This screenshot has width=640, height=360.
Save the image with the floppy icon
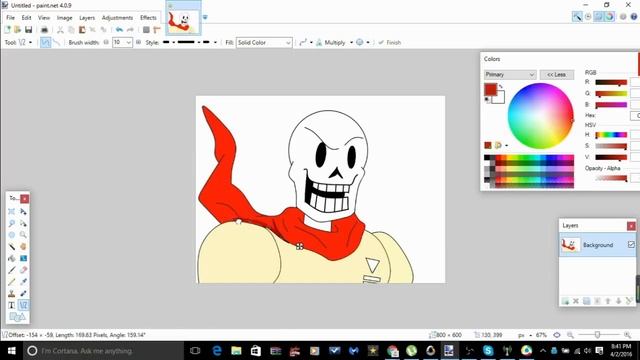tap(28, 29)
